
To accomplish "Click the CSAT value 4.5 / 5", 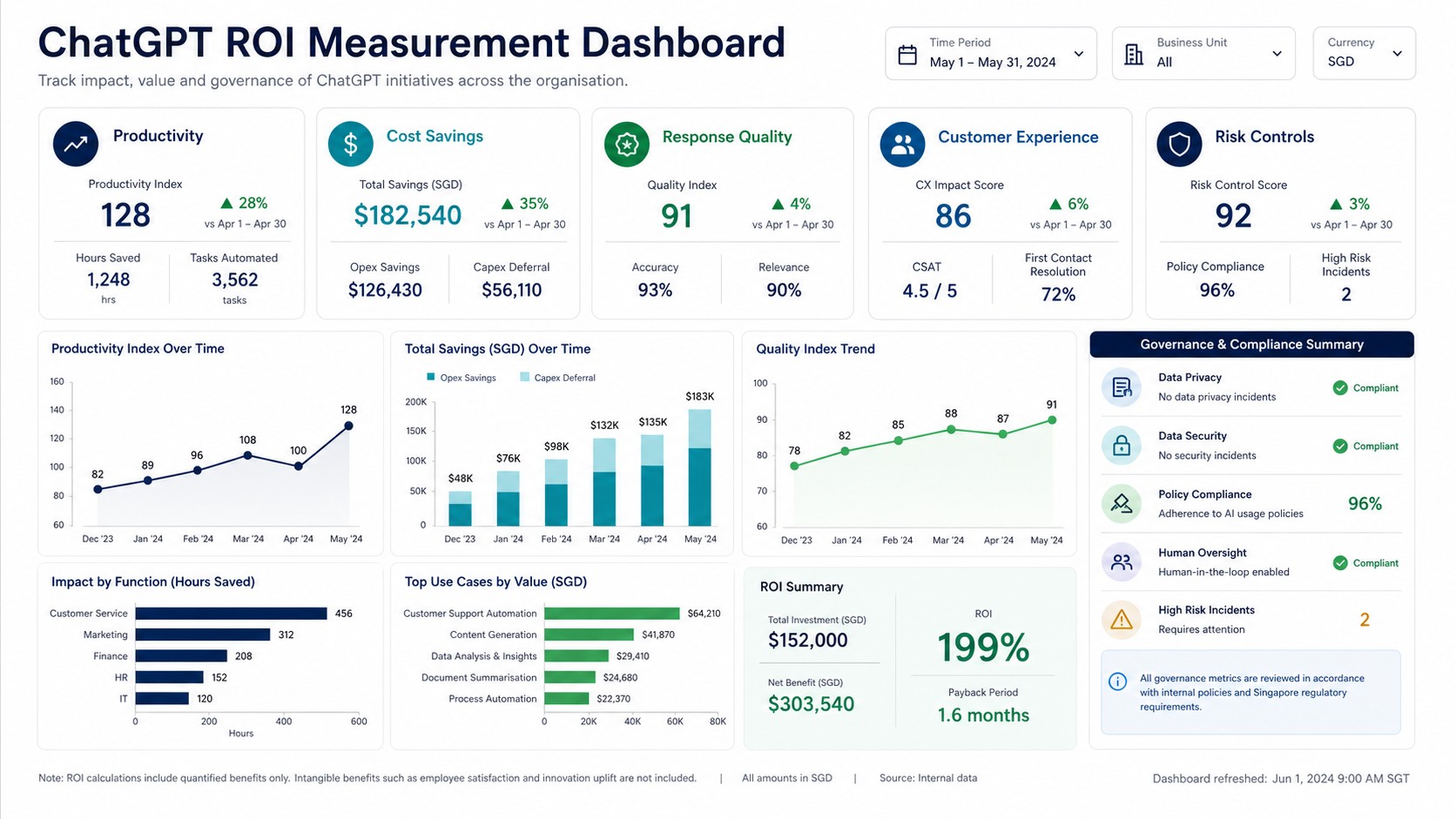I will 929,291.
